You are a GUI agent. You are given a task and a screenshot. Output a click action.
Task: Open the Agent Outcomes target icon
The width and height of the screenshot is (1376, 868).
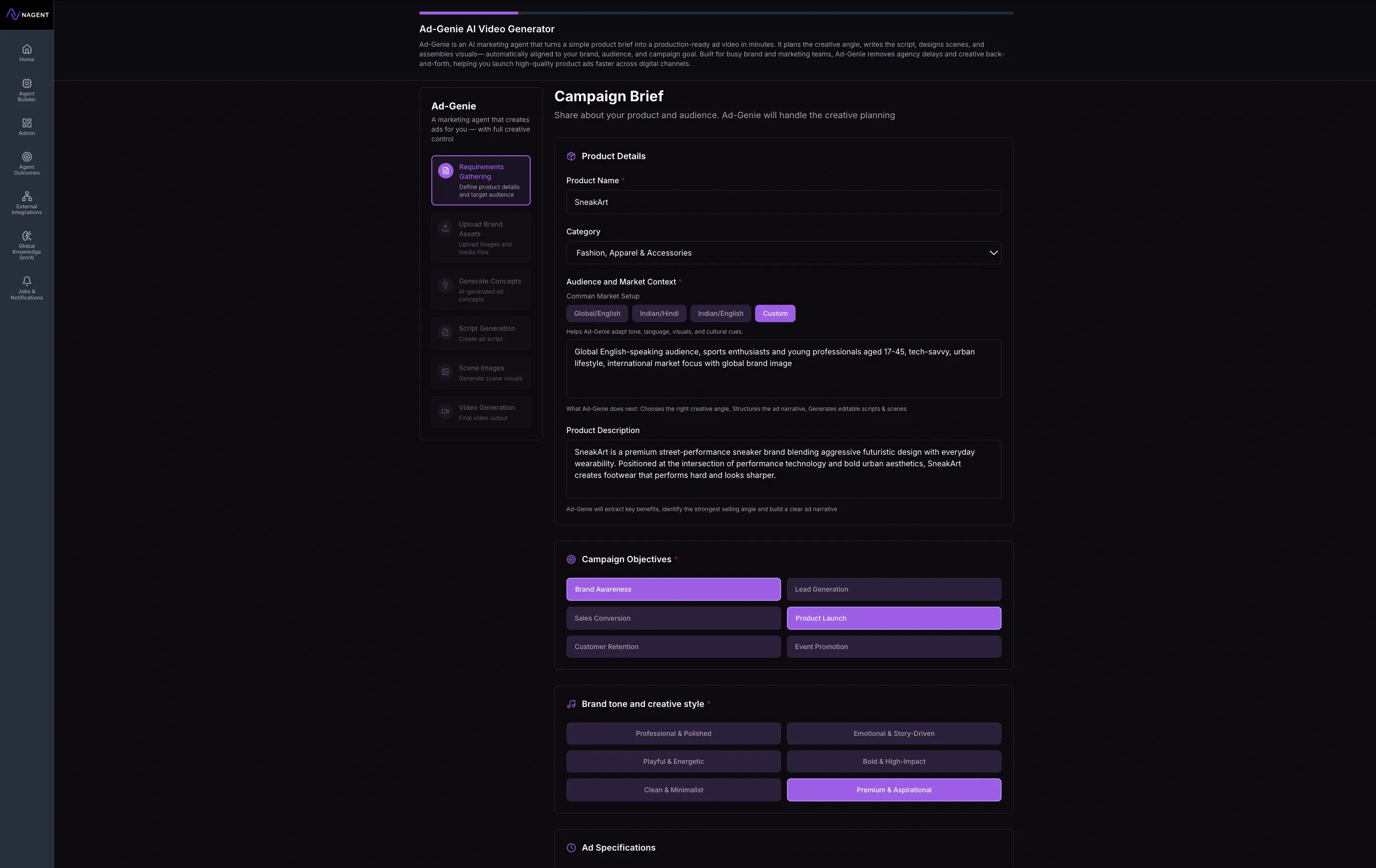click(x=26, y=157)
